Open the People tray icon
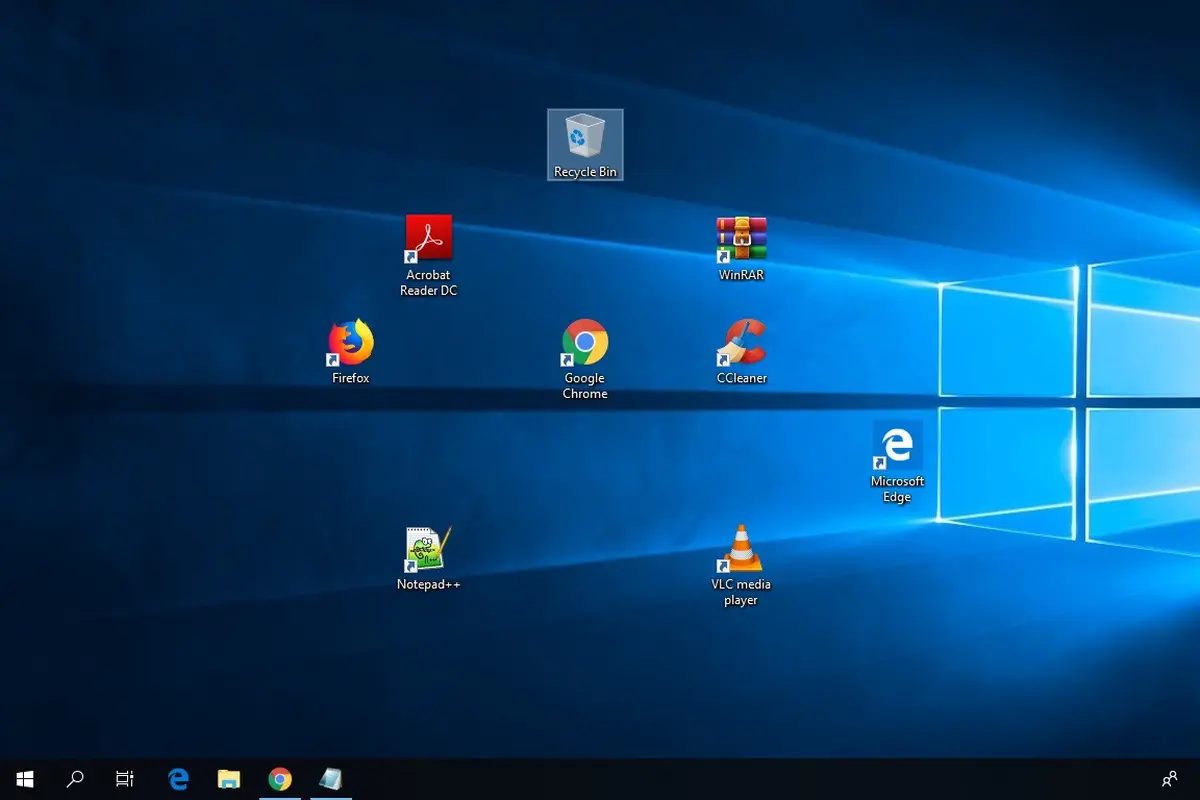1200x800 pixels. click(x=1169, y=779)
